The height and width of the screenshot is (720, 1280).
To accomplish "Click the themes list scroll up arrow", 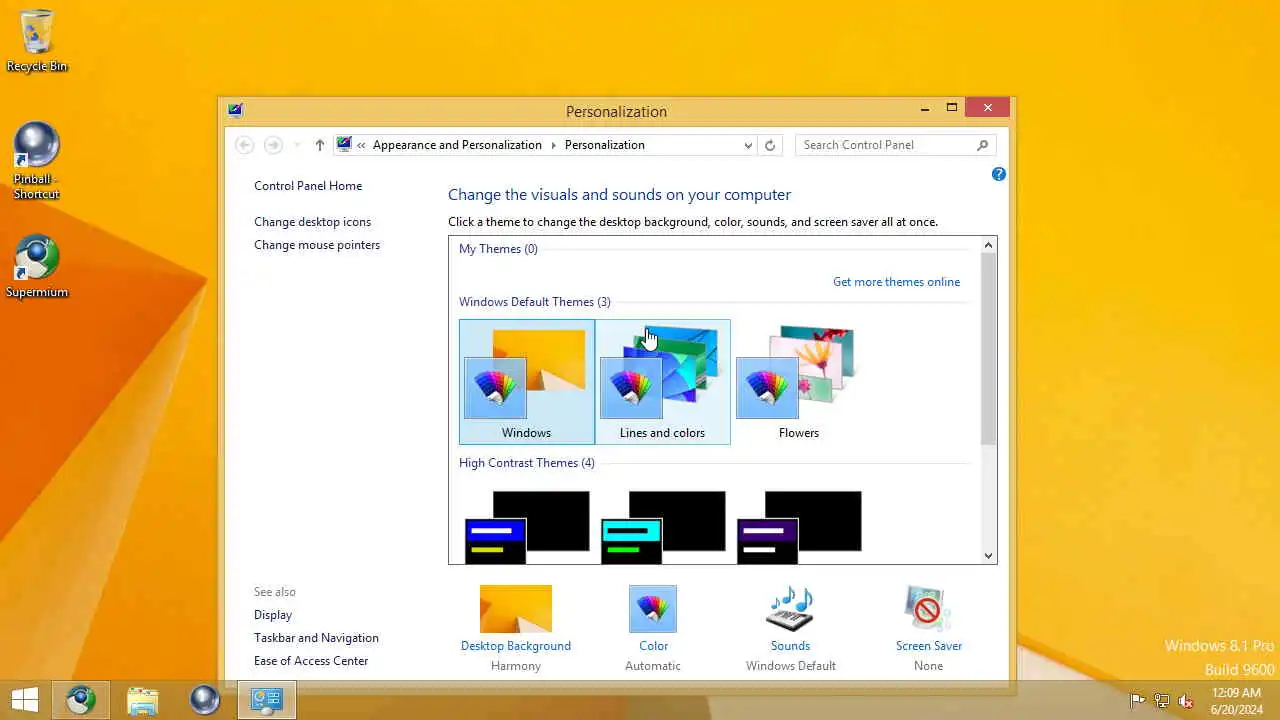I will pos(988,245).
